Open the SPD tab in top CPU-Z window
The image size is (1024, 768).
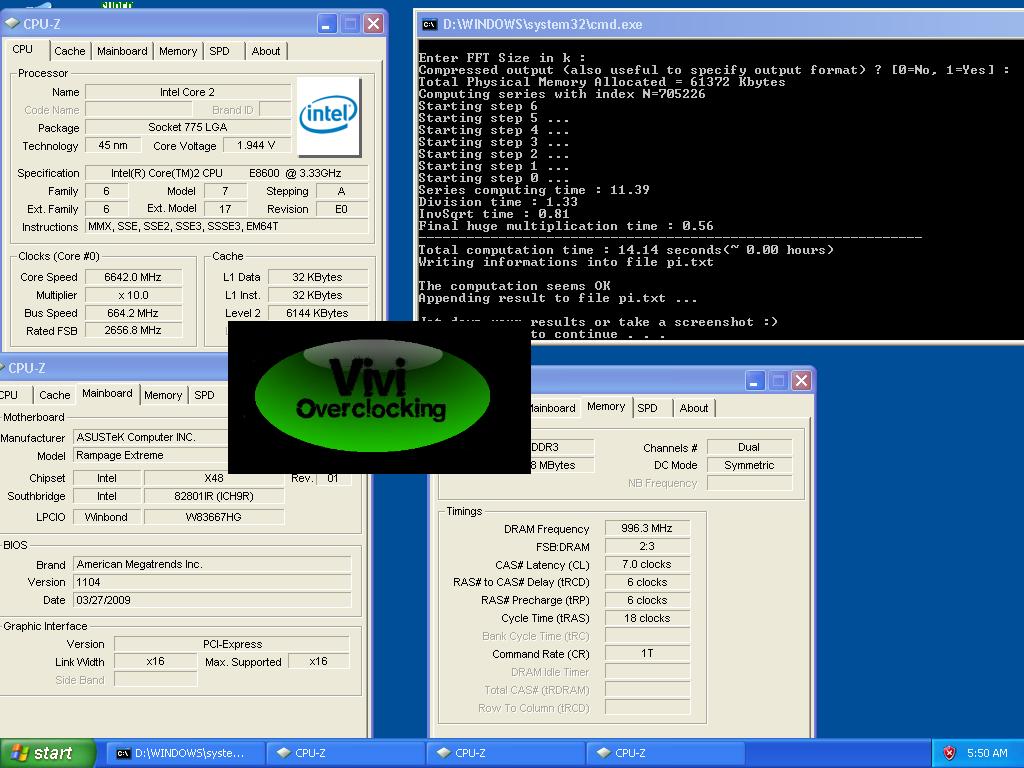219,51
